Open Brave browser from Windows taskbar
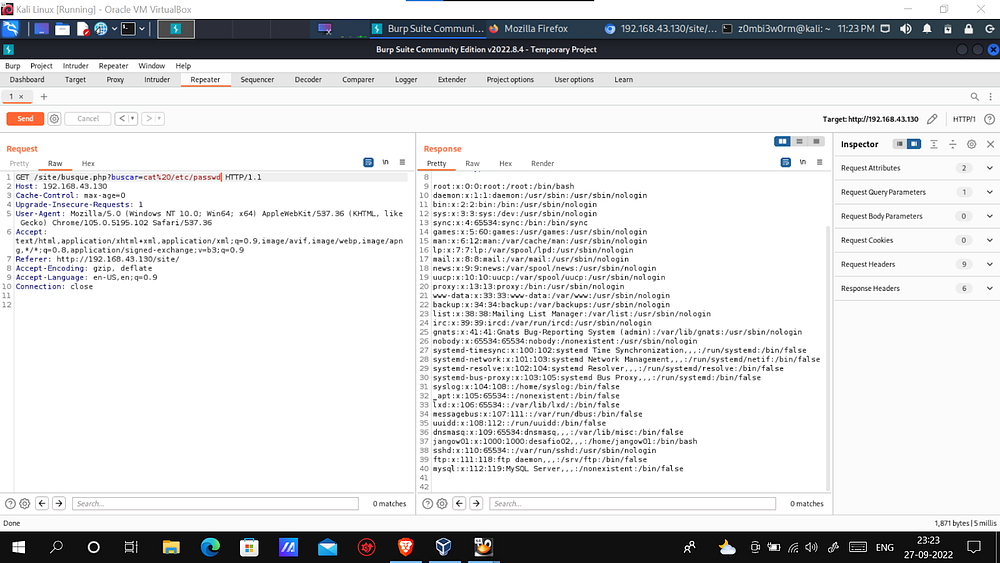 click(x=404, y=547)
